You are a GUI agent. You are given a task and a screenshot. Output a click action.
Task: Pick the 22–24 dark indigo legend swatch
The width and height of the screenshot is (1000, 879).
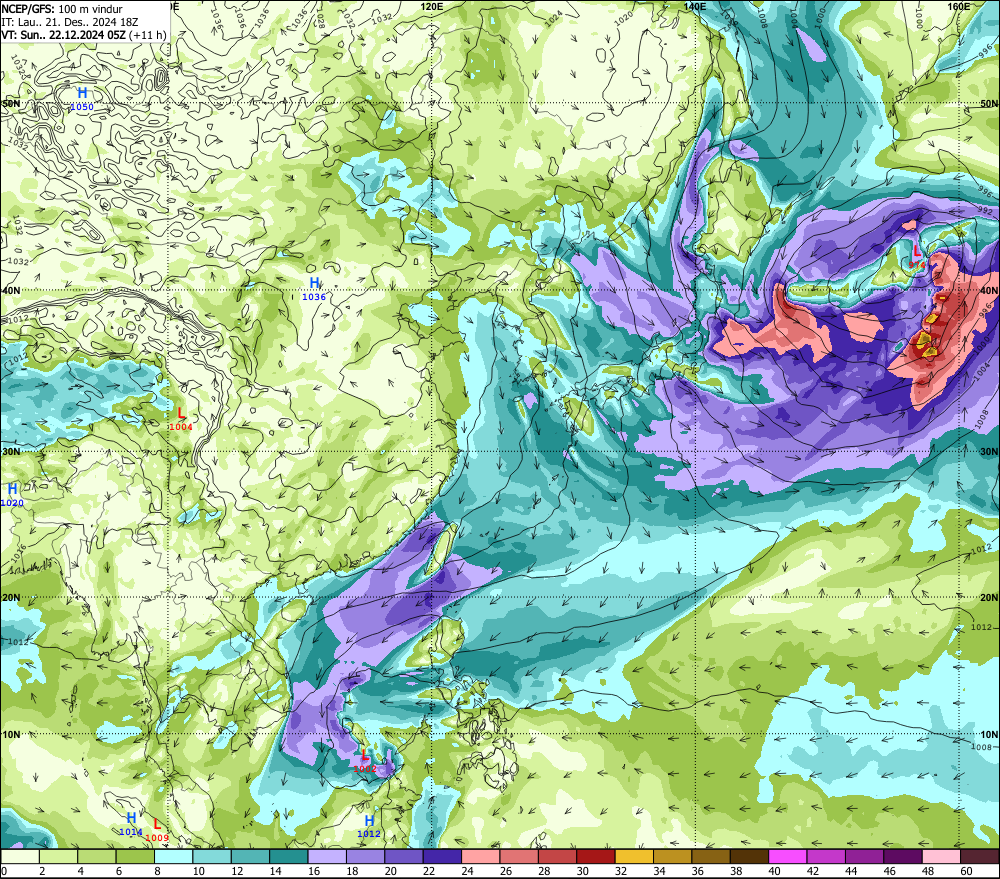(x=442, y=856)
